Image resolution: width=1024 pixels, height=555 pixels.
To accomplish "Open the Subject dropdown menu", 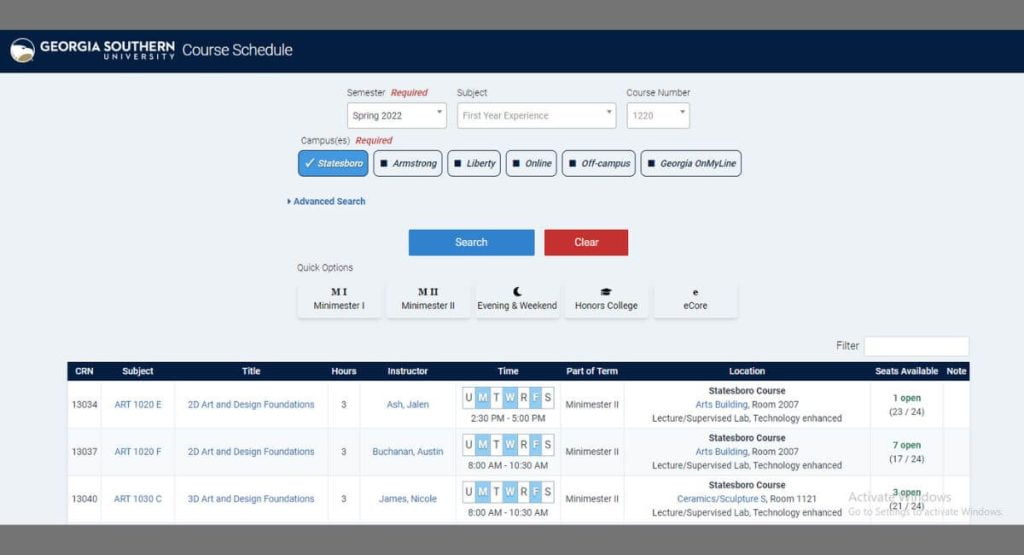I will (536, 116).
